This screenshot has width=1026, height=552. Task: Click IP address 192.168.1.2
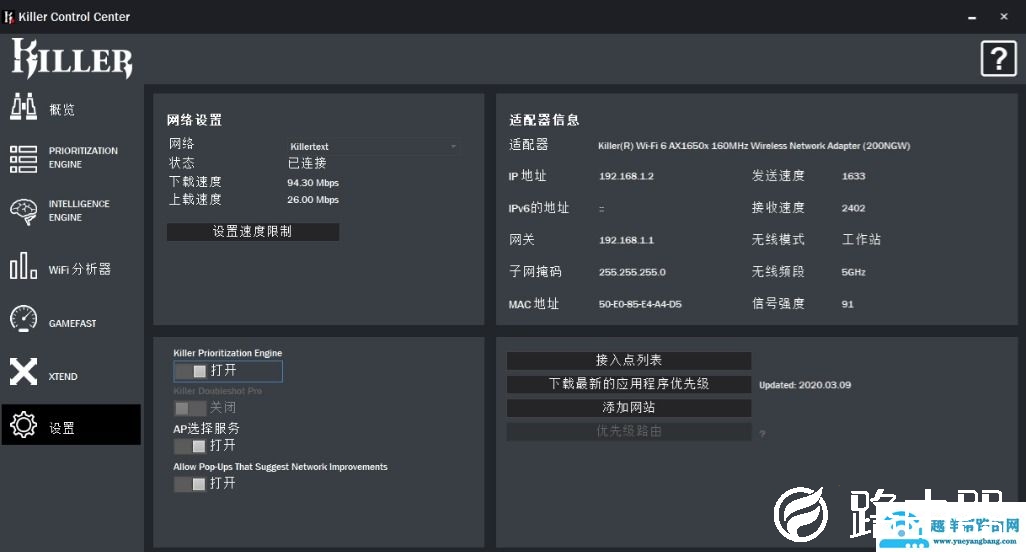click(x=626, y=176)
